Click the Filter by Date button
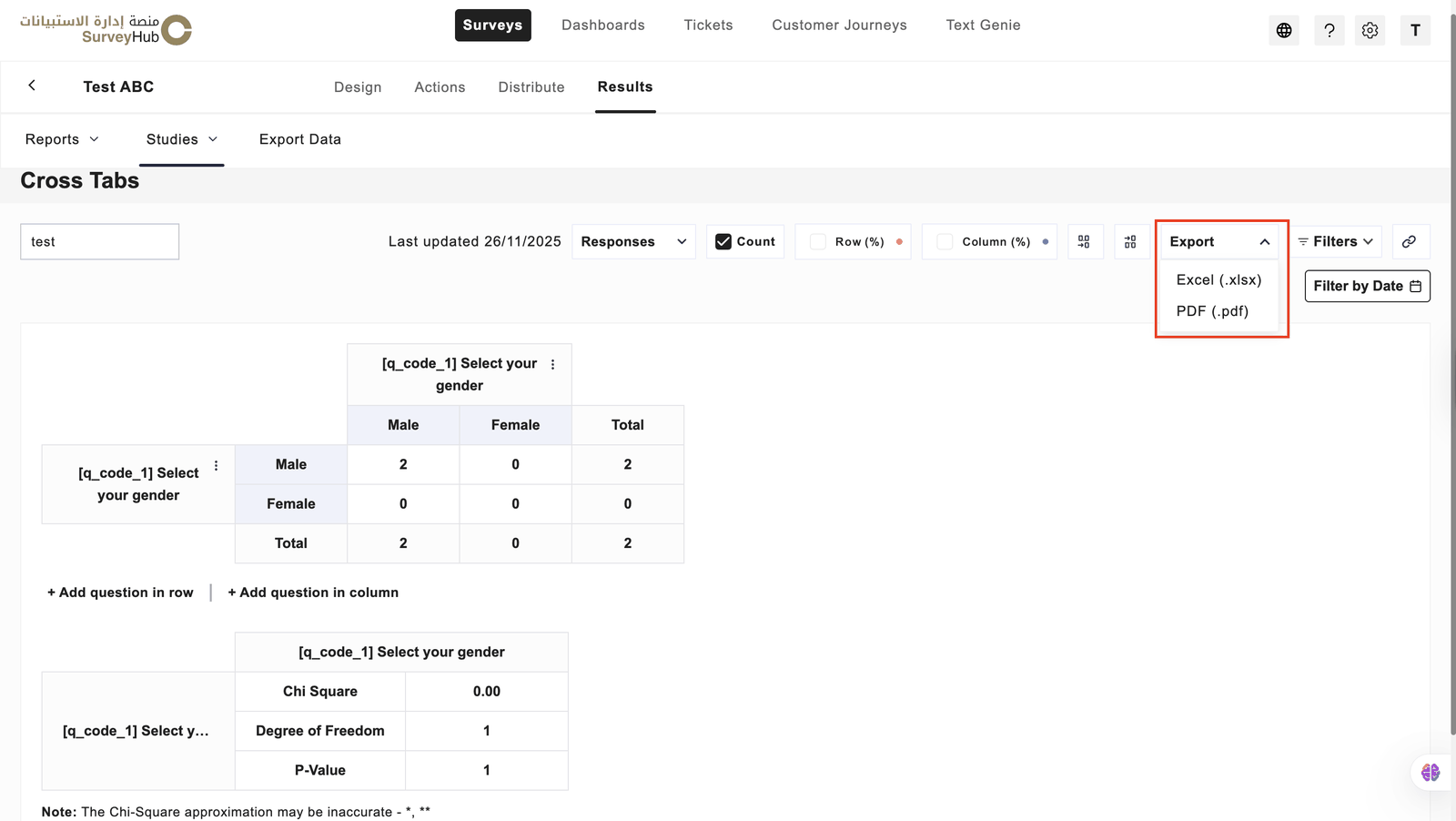Viewport: 1456px width, 821px height. coord(1367,286)
